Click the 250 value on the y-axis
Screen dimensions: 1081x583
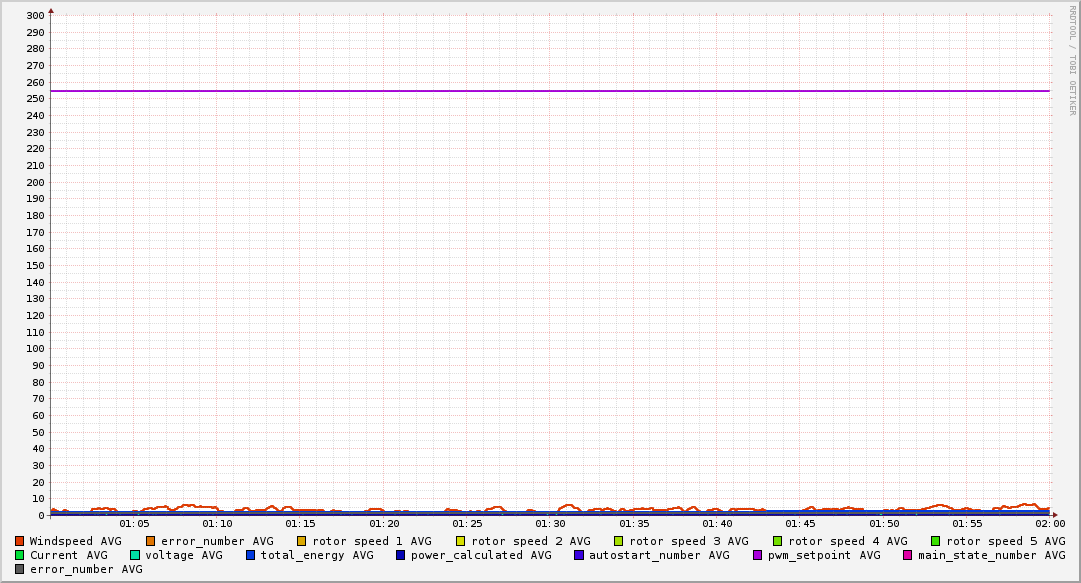tap(33, 99)
